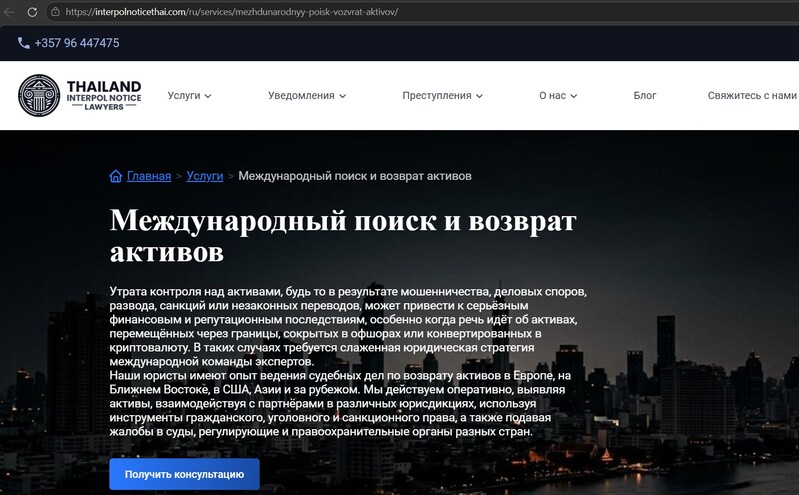
Task: Click the browser back arrow
Action: (9, 12)
